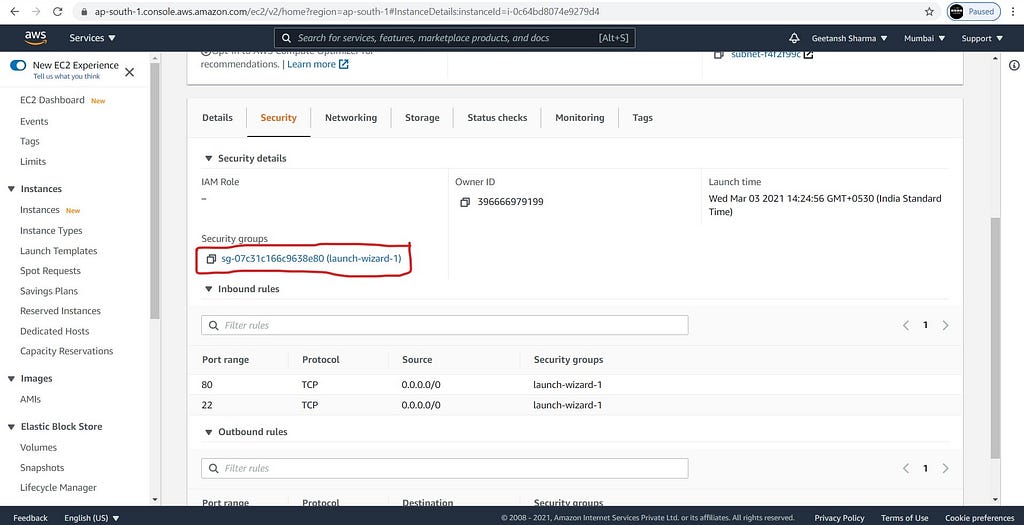The width and height of the screenshot is (1024, 525).
Task: Open Instance Types in the sidebar
Action: tap(51, 231)
